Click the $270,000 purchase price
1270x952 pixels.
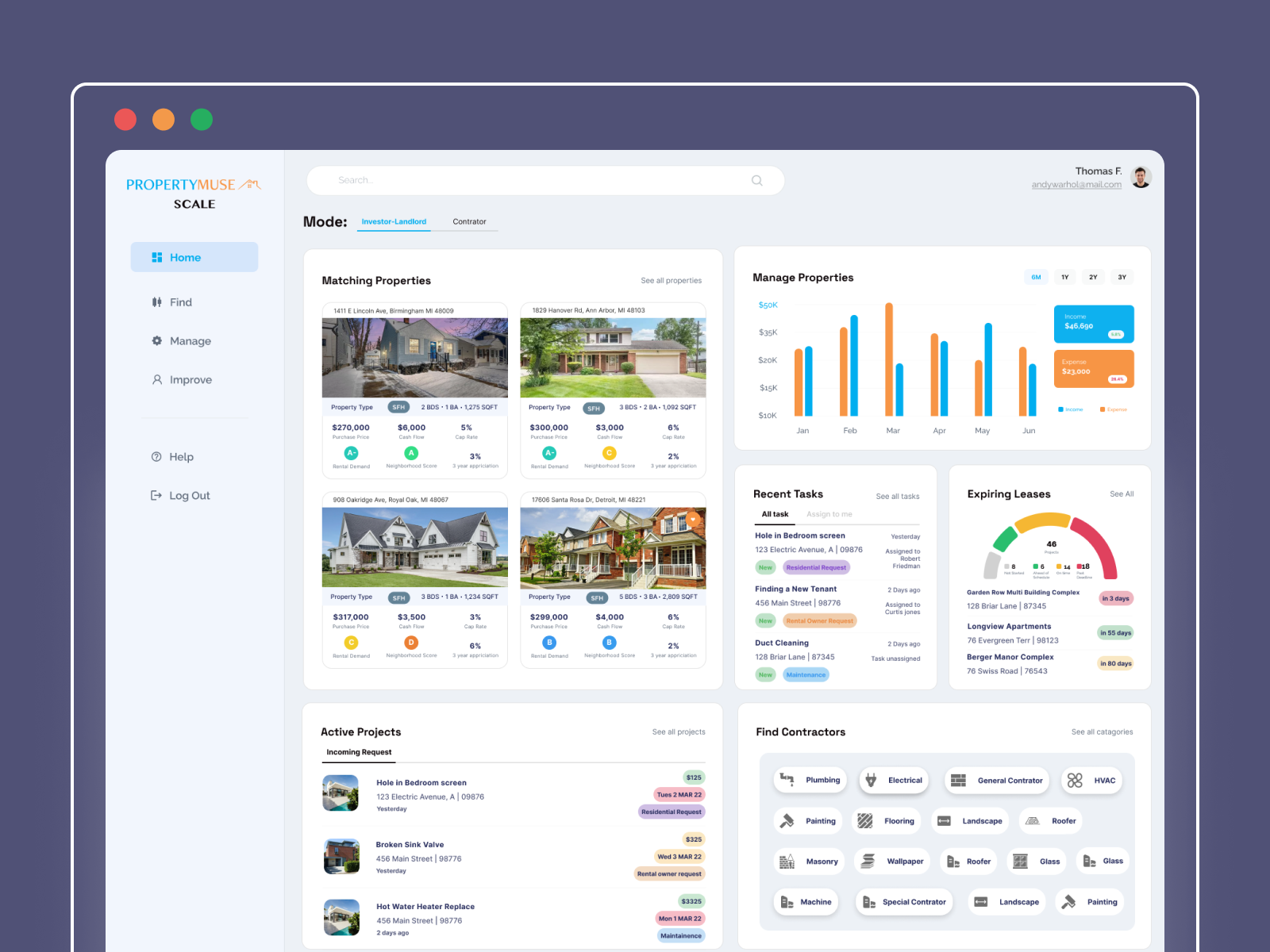click(351, 428)
